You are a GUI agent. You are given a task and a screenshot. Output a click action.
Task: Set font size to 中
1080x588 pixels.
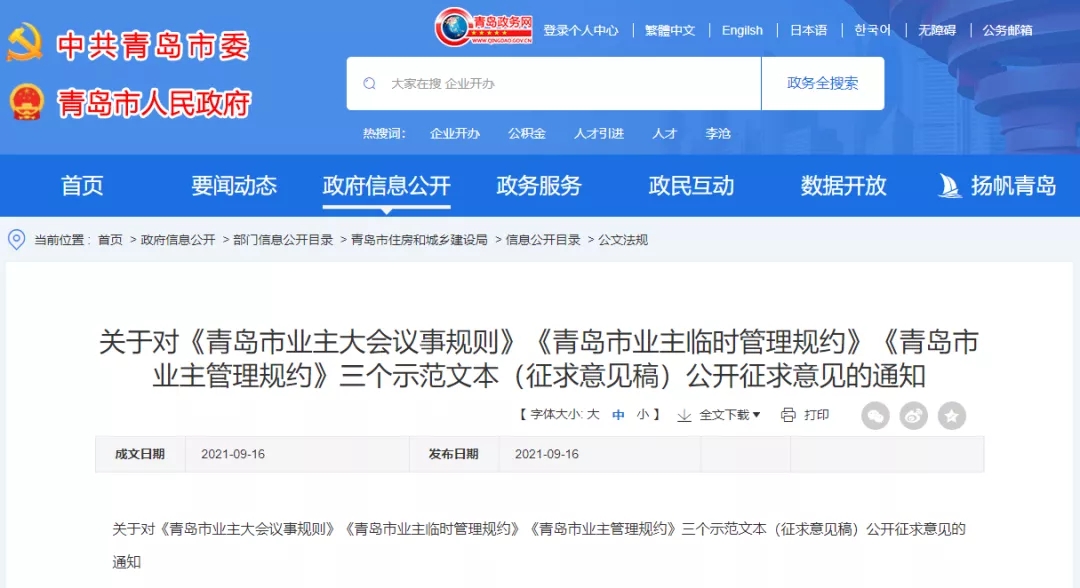618,414
